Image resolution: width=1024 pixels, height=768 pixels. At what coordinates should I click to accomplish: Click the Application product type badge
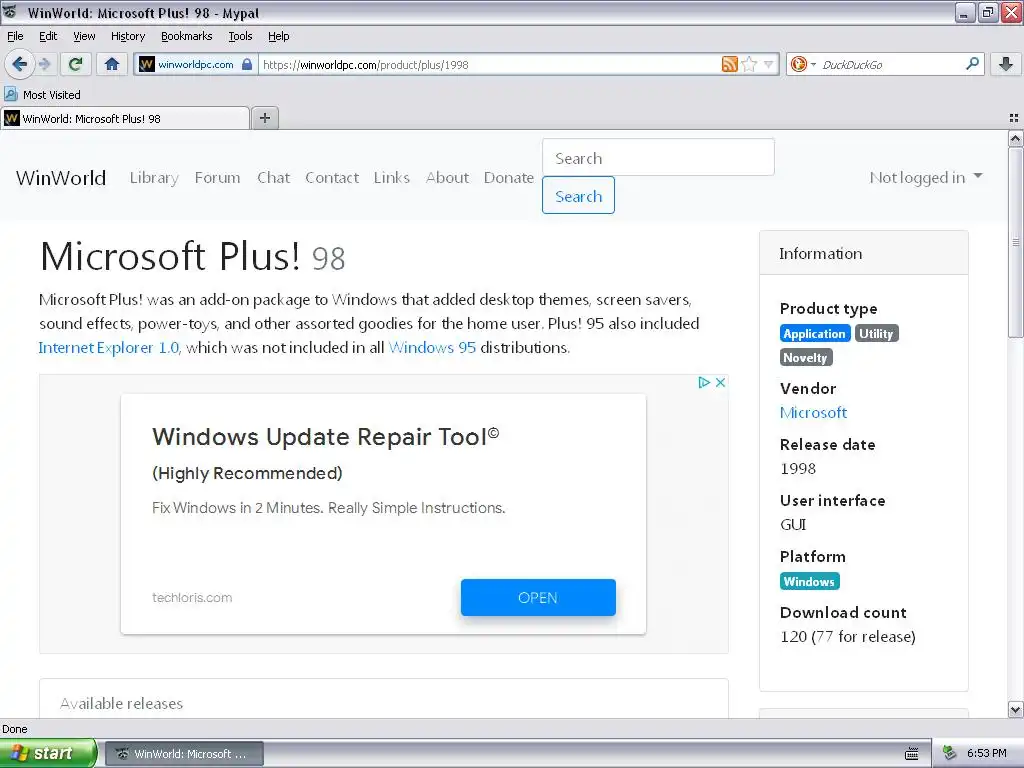[x=814, y=334]
